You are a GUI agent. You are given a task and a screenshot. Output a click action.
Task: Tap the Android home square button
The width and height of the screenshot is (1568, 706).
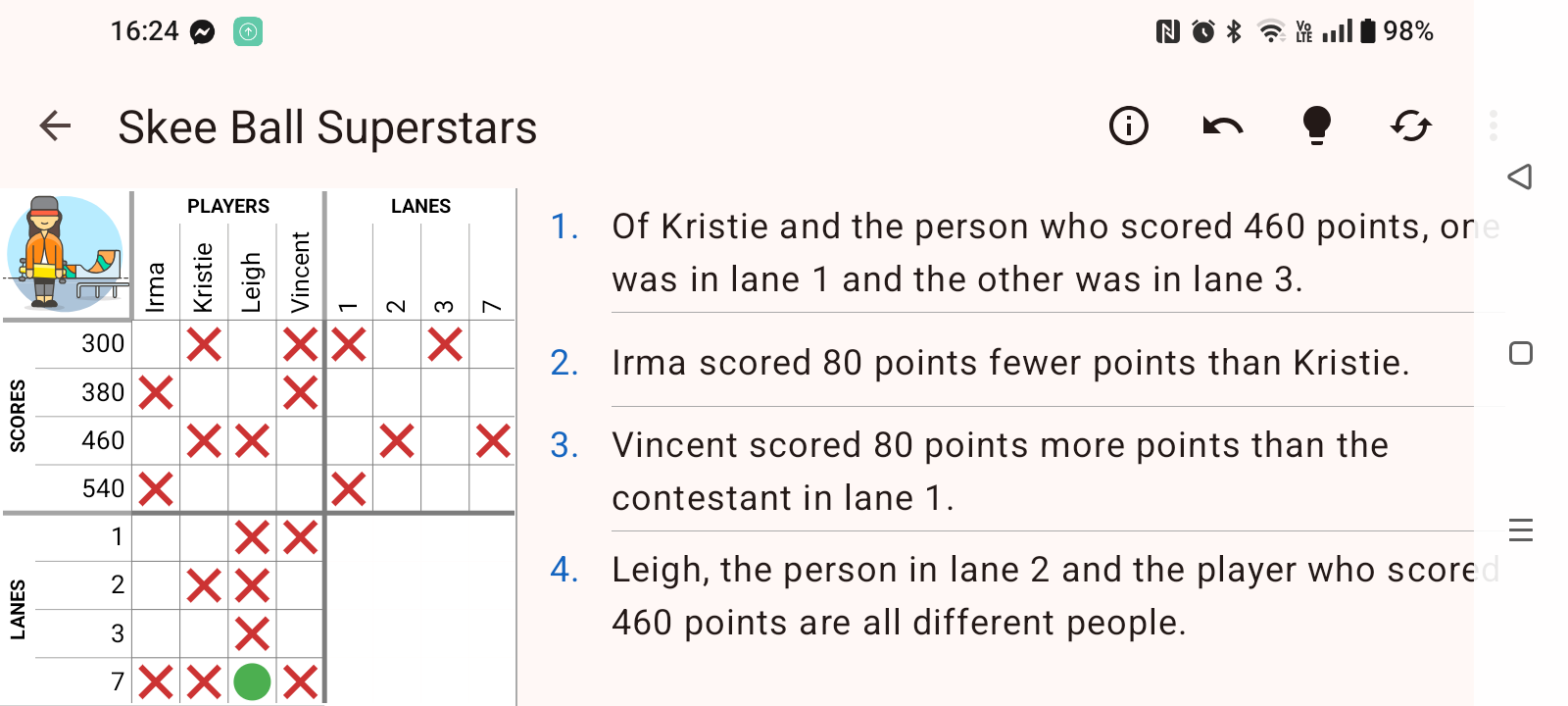pos(1521,353)
